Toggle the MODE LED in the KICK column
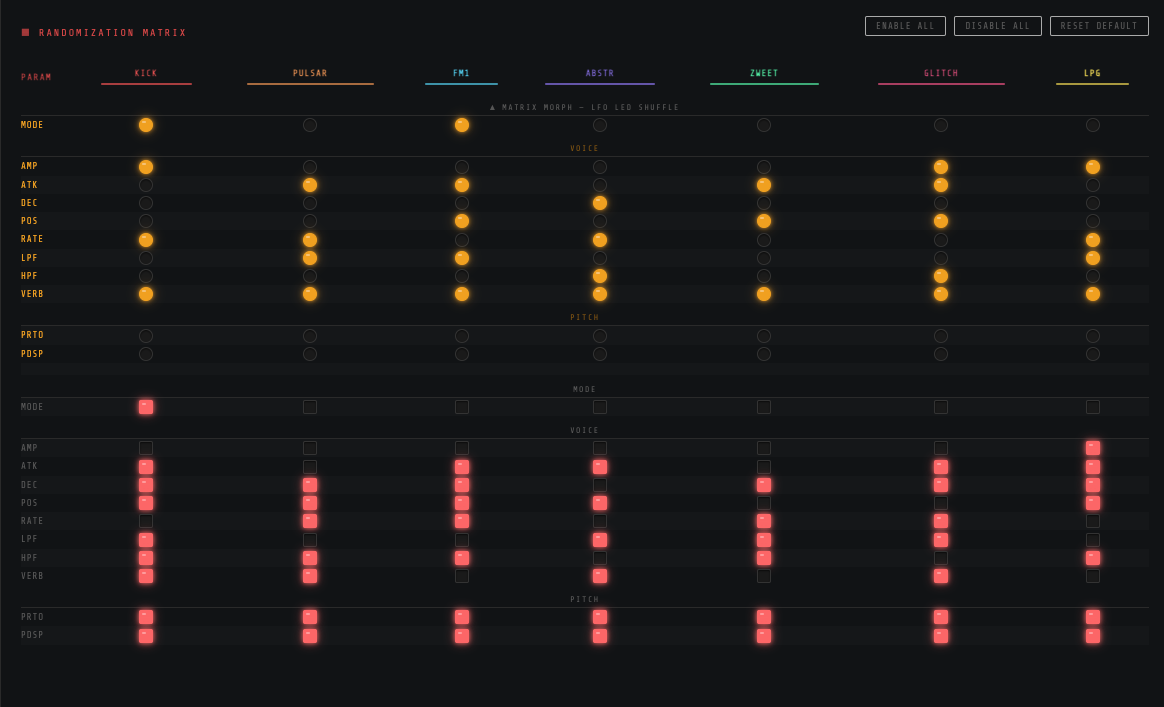1164x707 pixels. pyautogui.click(x=146, y=125)
